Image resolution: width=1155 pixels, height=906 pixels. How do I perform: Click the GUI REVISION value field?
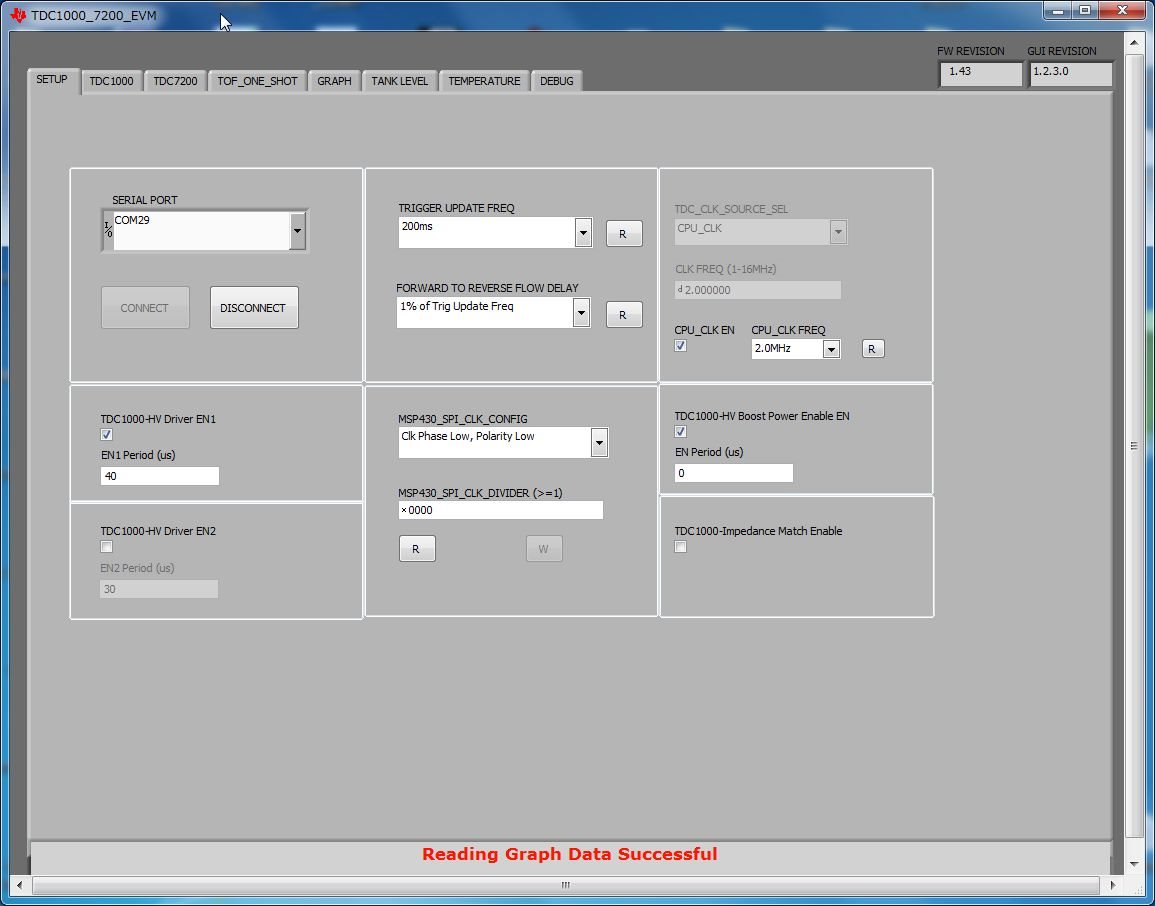pos(1070,74)
